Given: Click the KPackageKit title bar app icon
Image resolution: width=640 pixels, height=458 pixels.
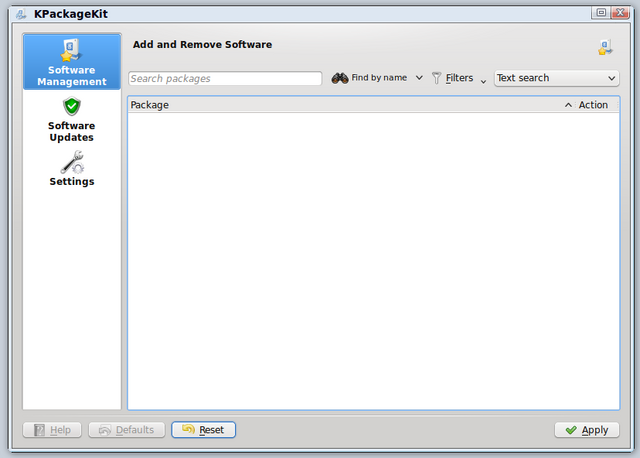Looking at the screenshot, I should pos(20,14).
